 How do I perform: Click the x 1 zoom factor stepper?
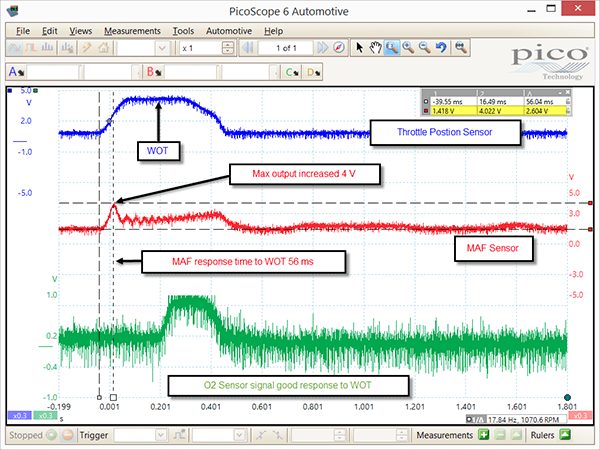(228, 48)
